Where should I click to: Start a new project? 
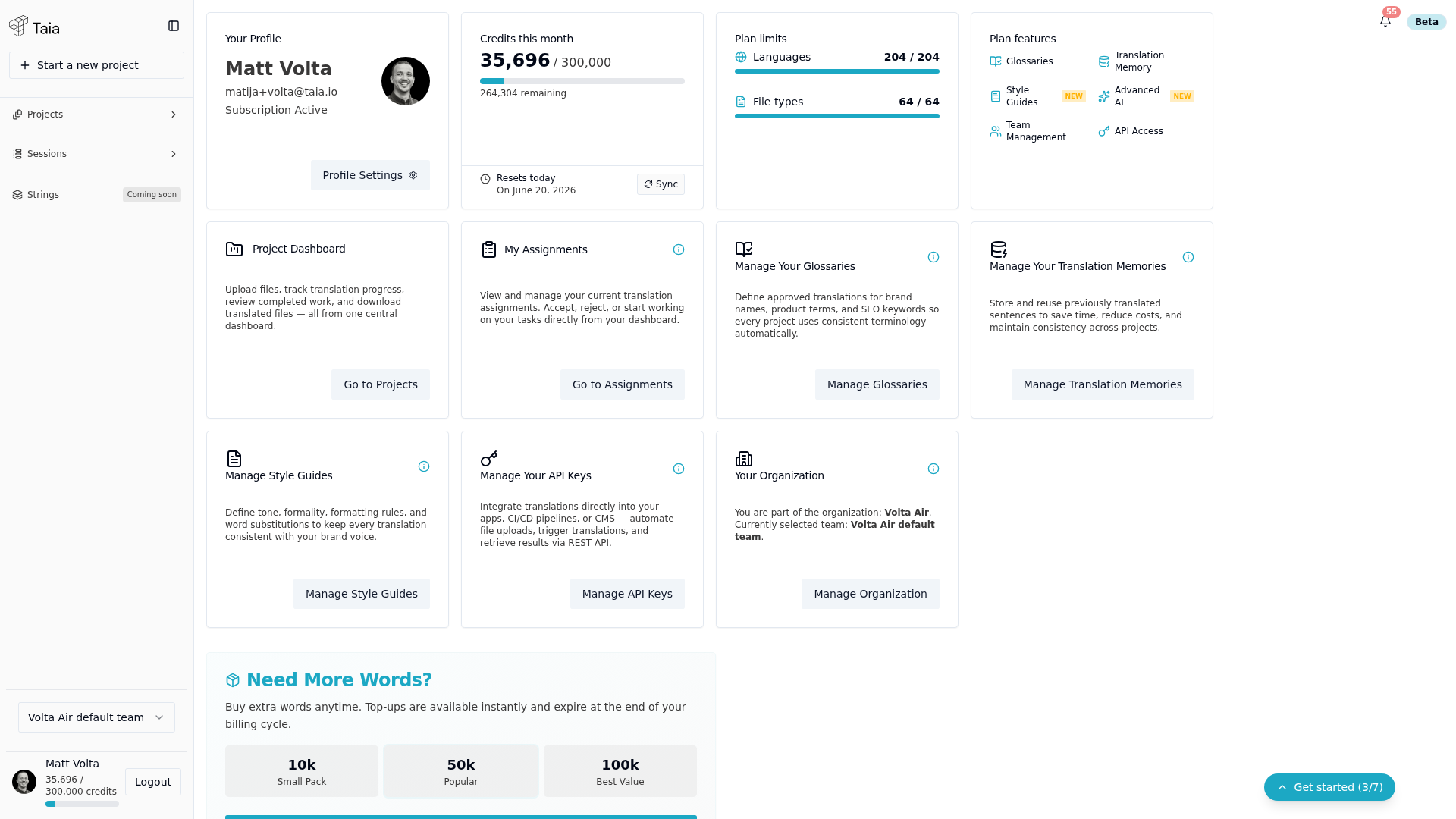pos(96,65)
